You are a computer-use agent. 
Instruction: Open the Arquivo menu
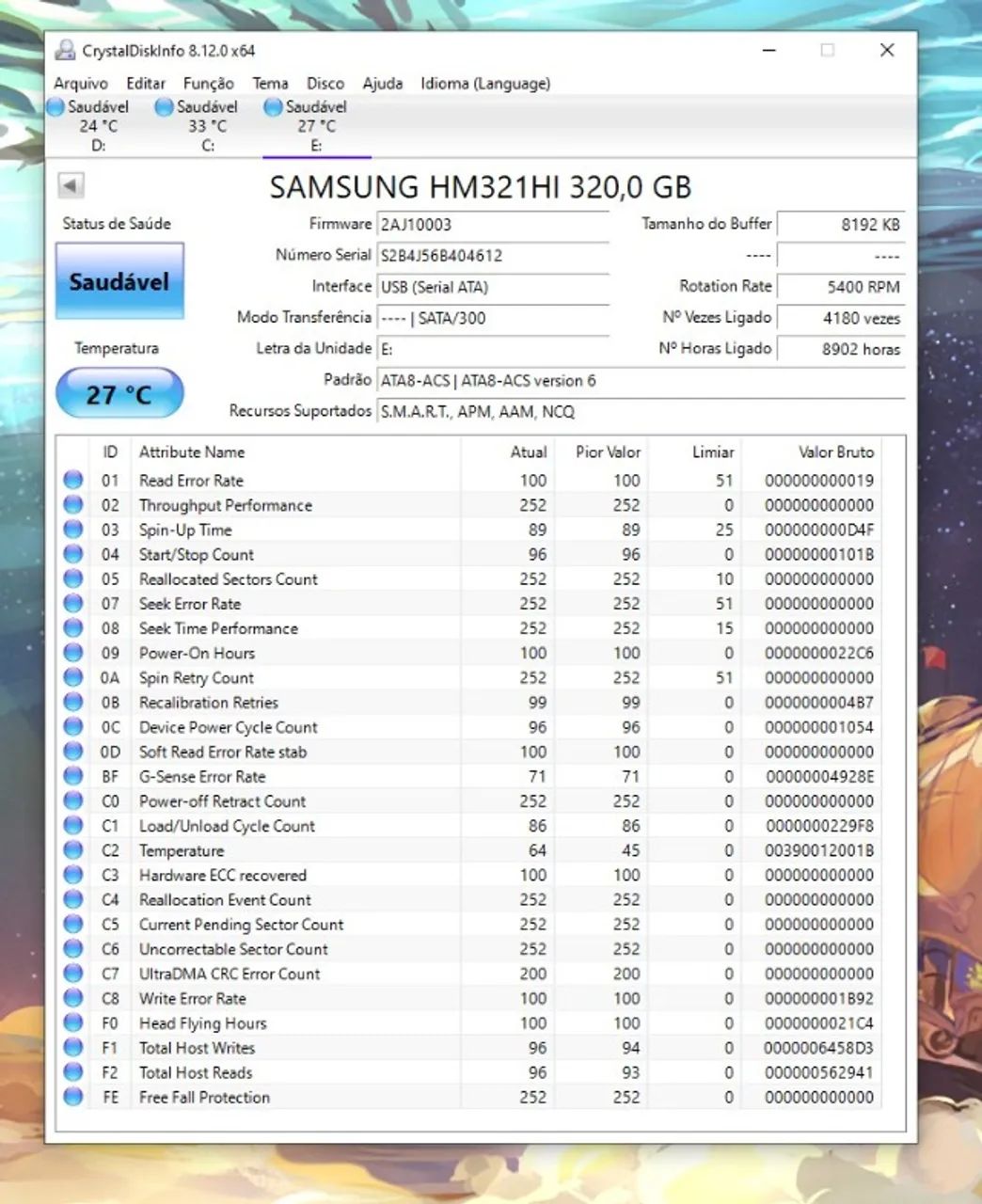pyautogui.click(x=81, y=84)
